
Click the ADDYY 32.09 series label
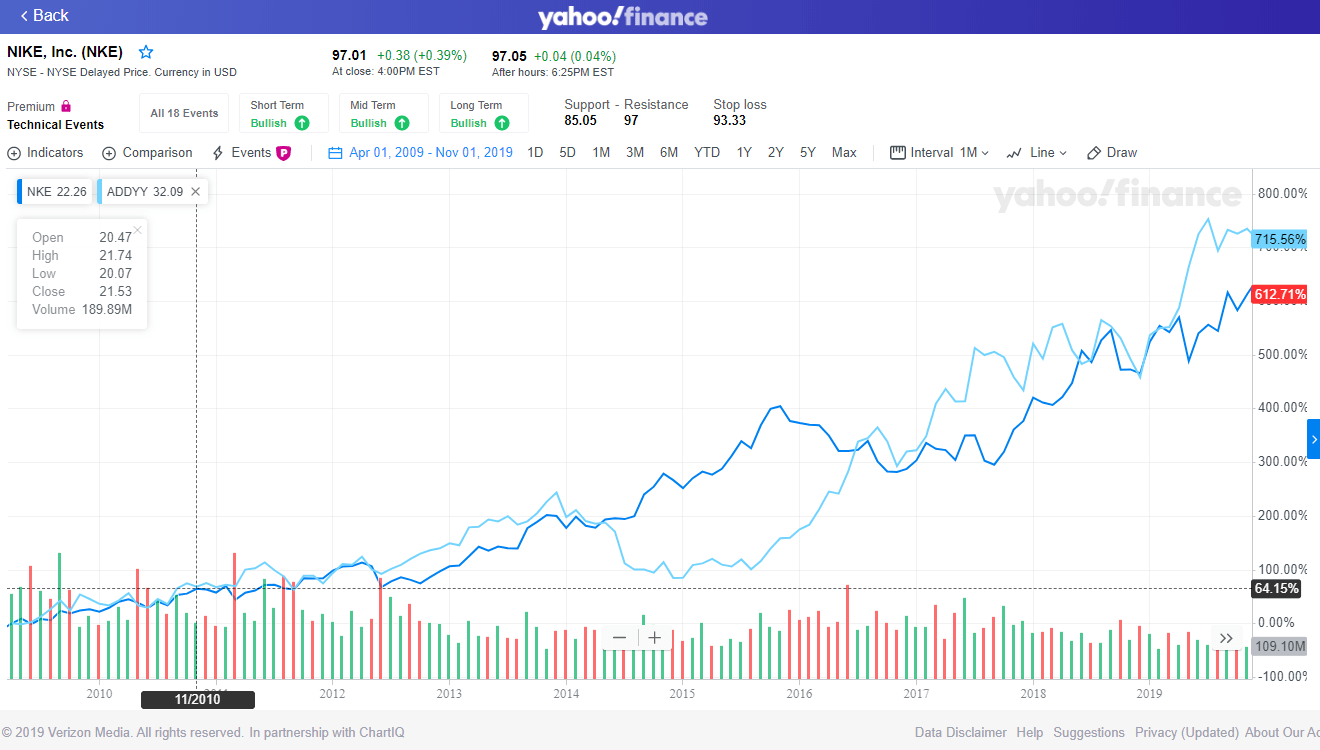coord(145,191)
